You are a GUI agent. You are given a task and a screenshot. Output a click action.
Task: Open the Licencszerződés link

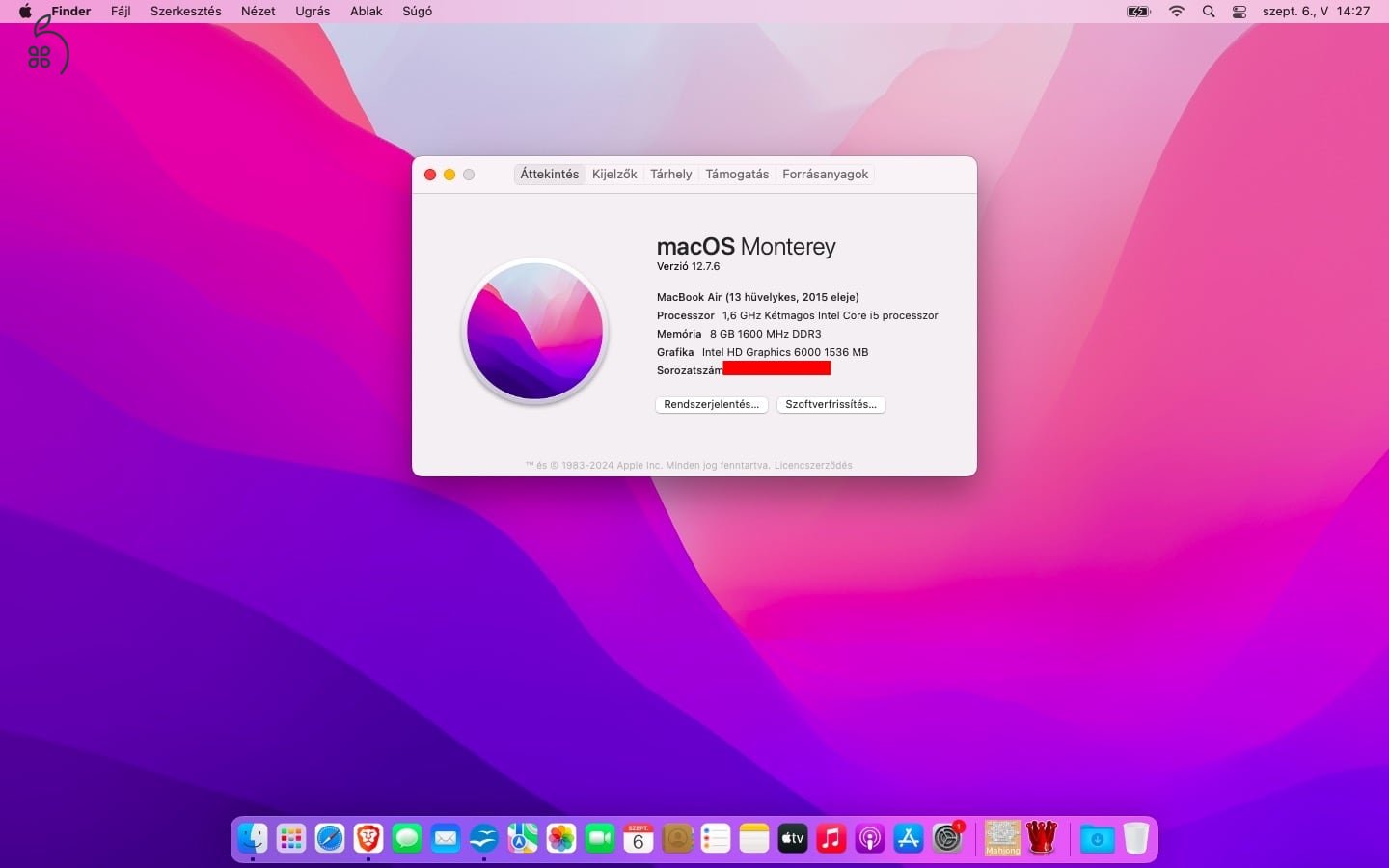pyautogui.click(x=813, y=466)
